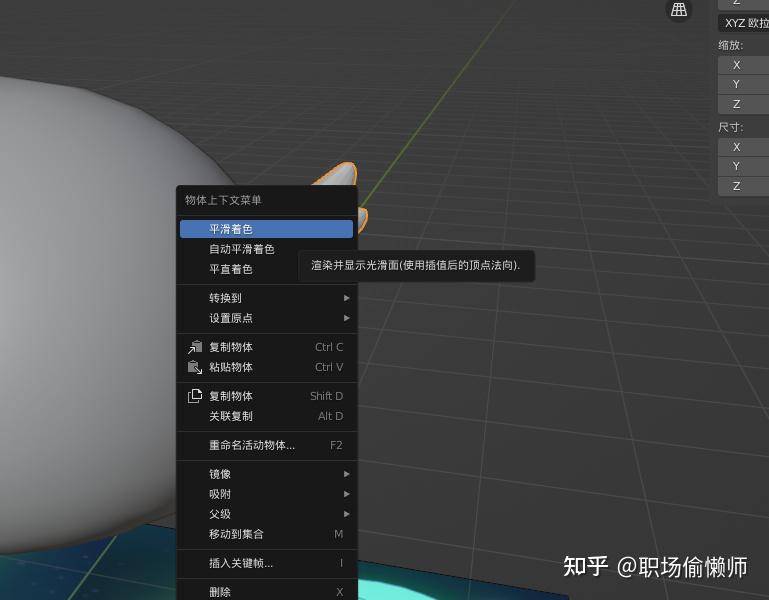Viewport: 769px width, 600px height.
Task: Click the paste icon beside 粘贴物体
Action: 195,367
